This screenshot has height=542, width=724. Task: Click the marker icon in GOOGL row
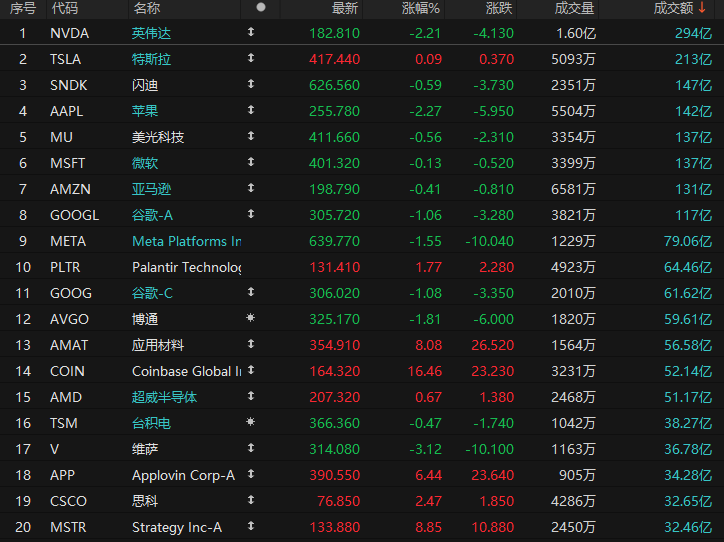pyautogui.click(x=251, y=214)
